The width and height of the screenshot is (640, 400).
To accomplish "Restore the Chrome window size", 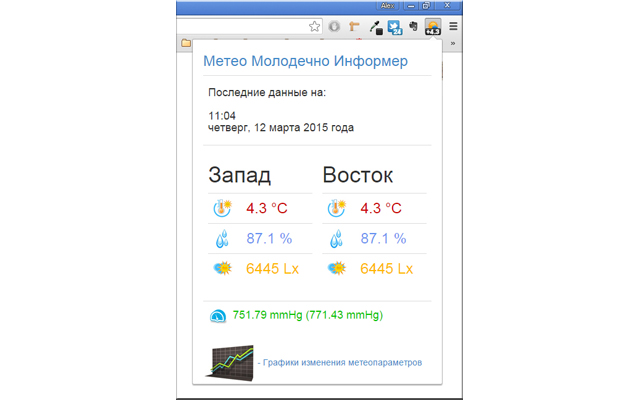I will tap(426, 5).
